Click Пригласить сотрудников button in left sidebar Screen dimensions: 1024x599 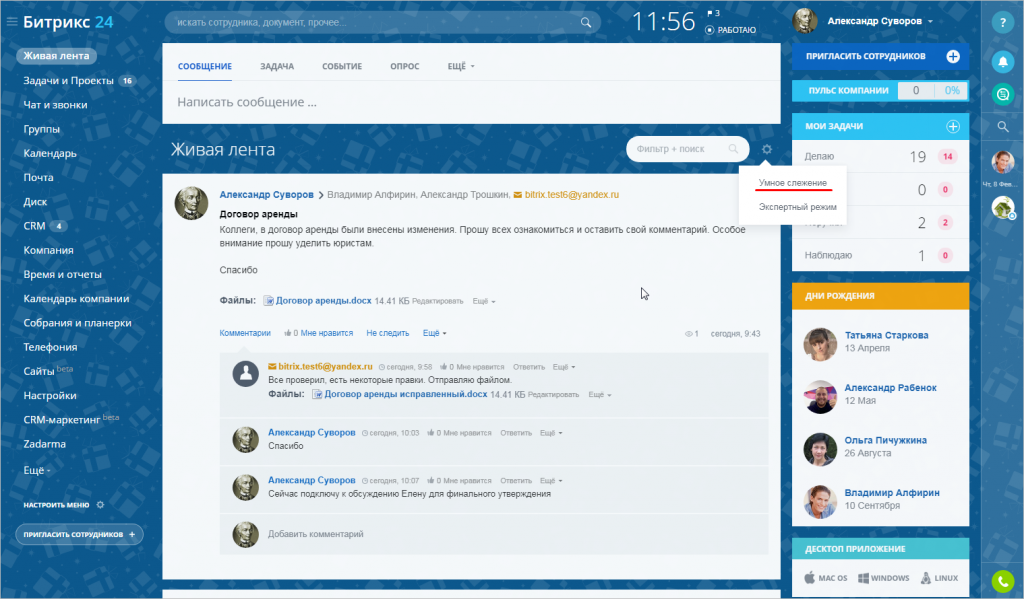click(79, 534)
